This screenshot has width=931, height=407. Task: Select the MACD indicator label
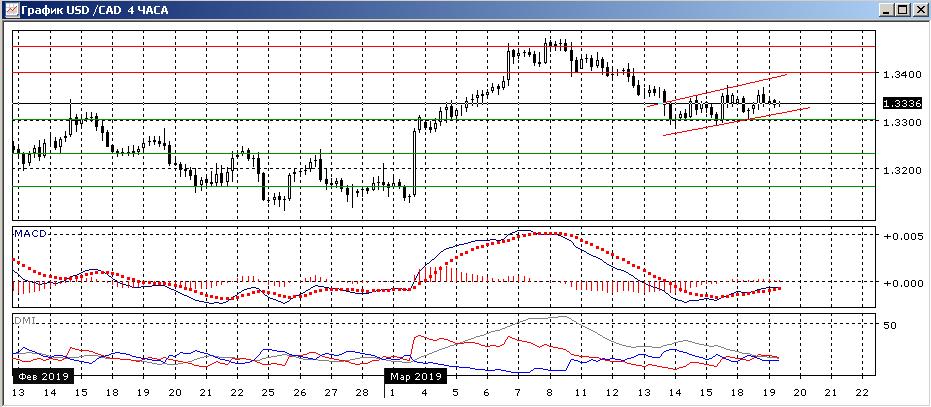coord(28,233)
